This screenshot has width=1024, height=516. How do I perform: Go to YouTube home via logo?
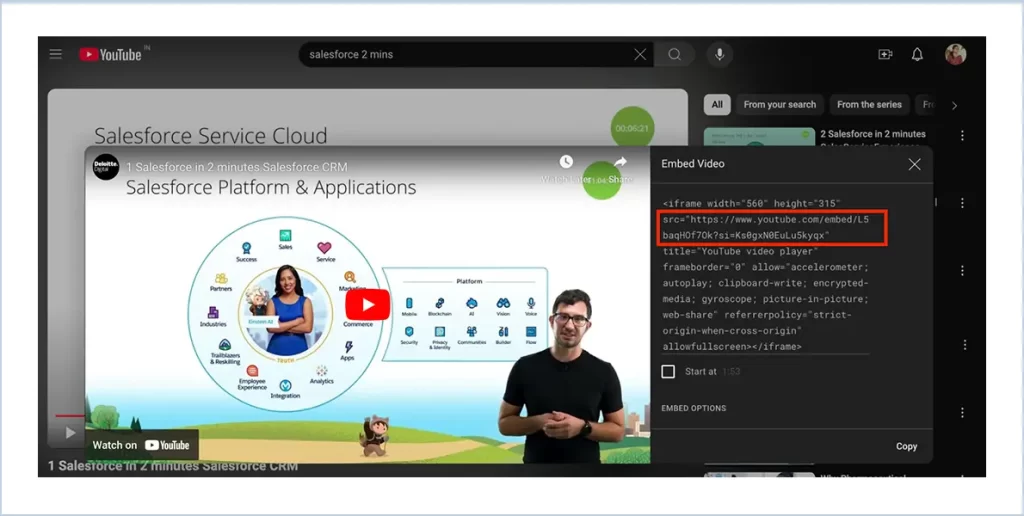[x=110, y=54]
